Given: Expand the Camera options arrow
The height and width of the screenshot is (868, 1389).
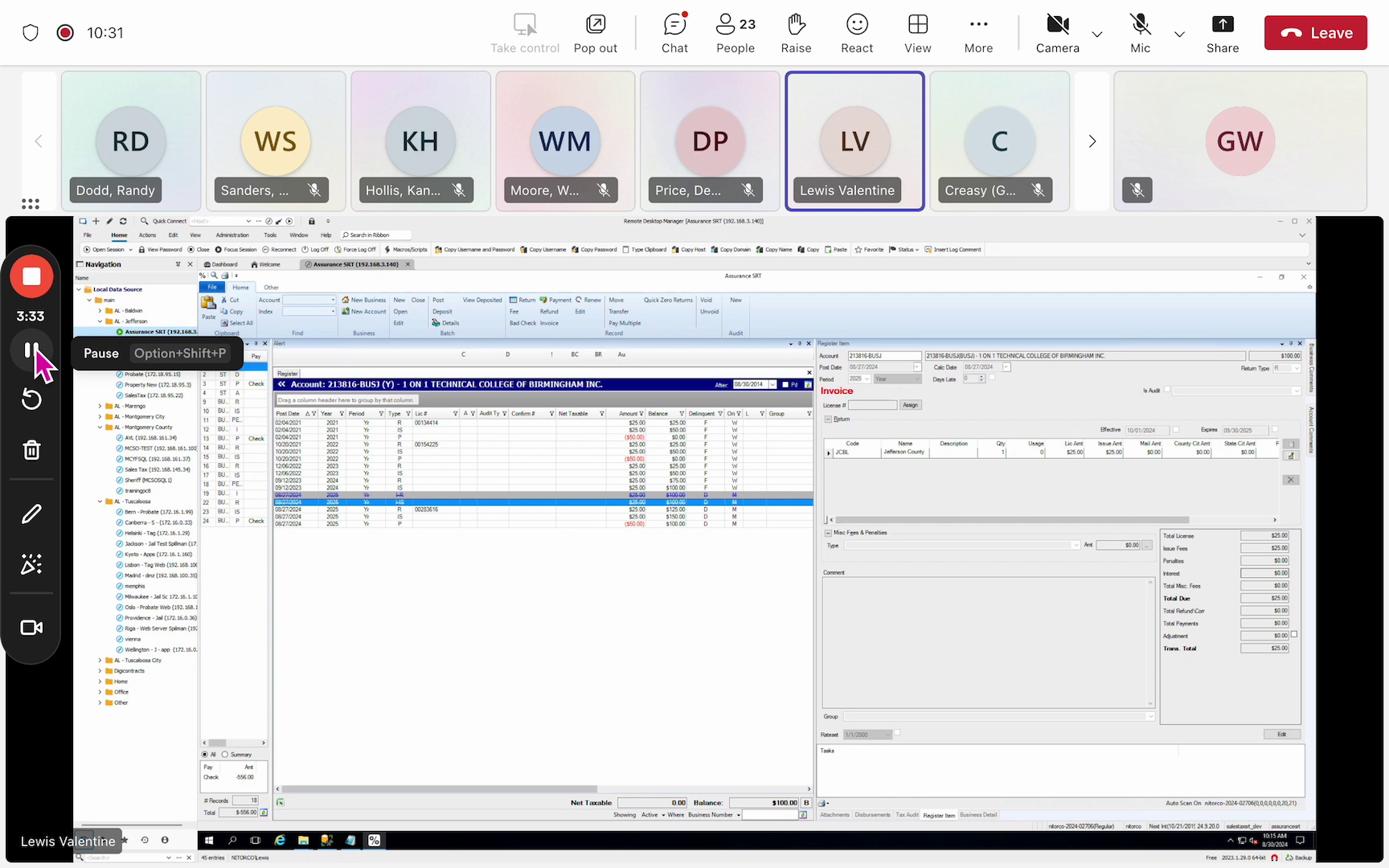Looking at the screenshot, I should [1097, 34].
